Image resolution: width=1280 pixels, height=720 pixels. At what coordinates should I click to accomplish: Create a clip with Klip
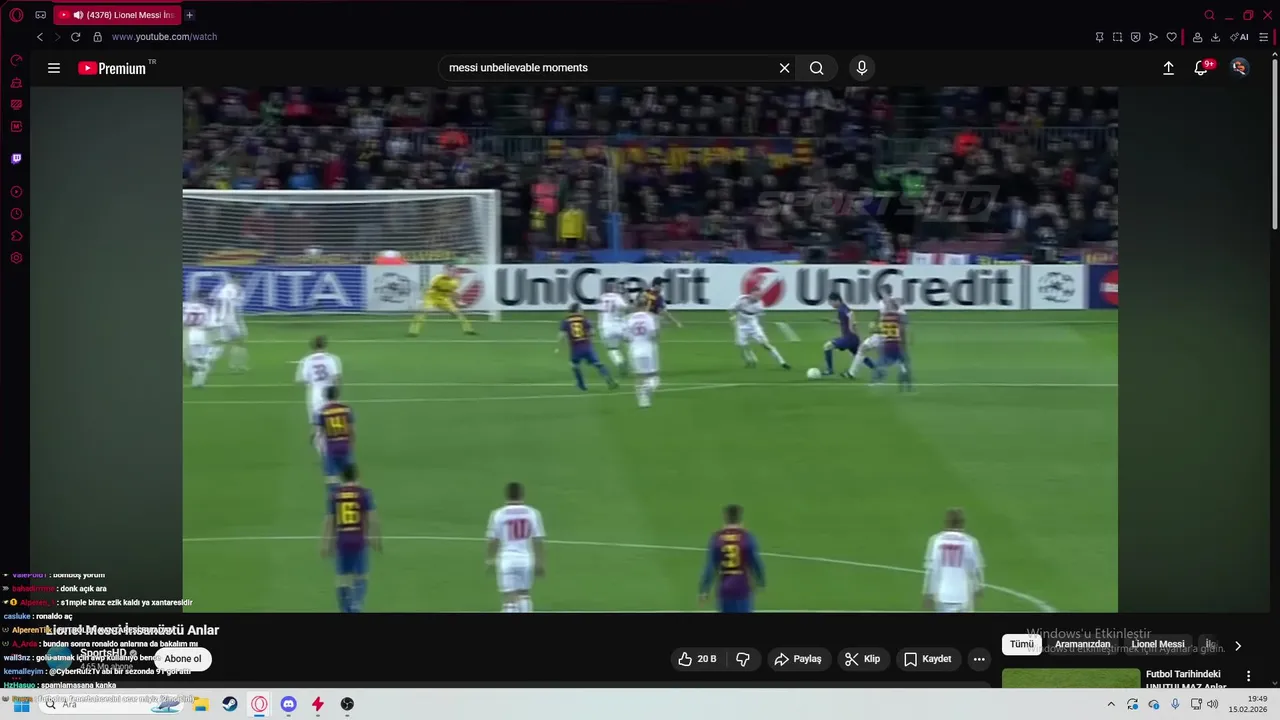tap(863, 659)
